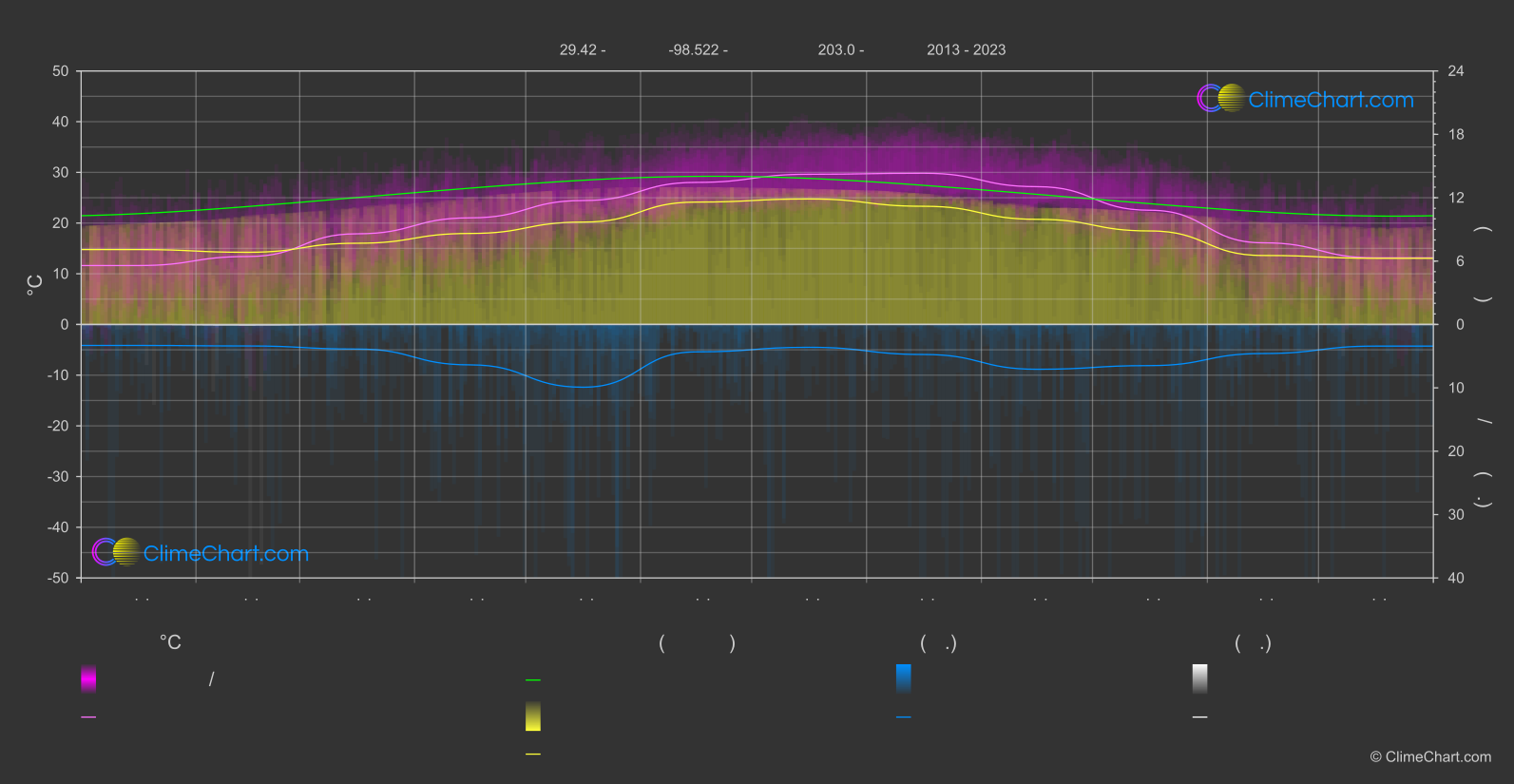Click the "/" separator in the temperature legend
The height and width of the screenshot is (784, 1514).
pos(211,679)
